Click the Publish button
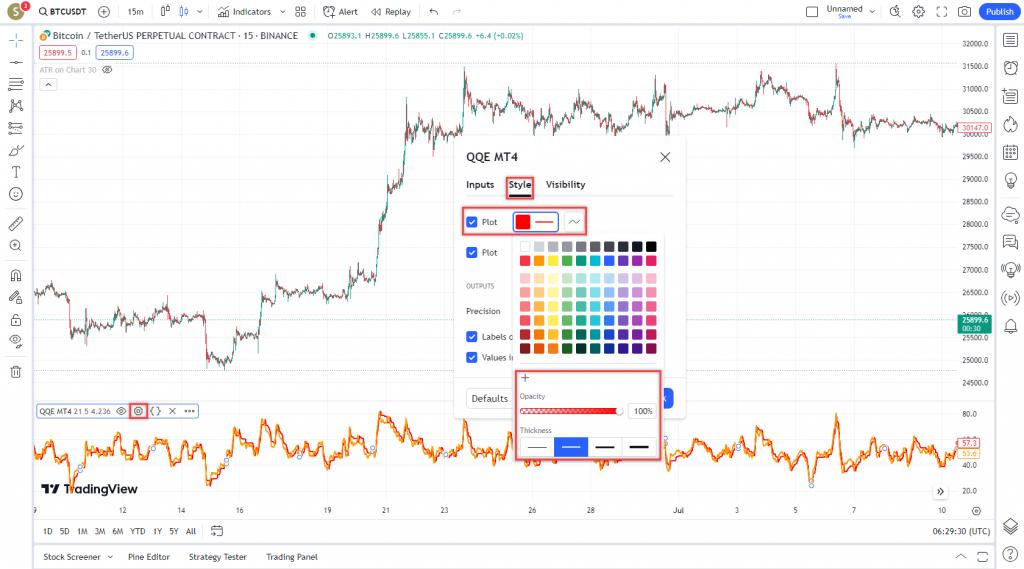 [x=999, y=12]
